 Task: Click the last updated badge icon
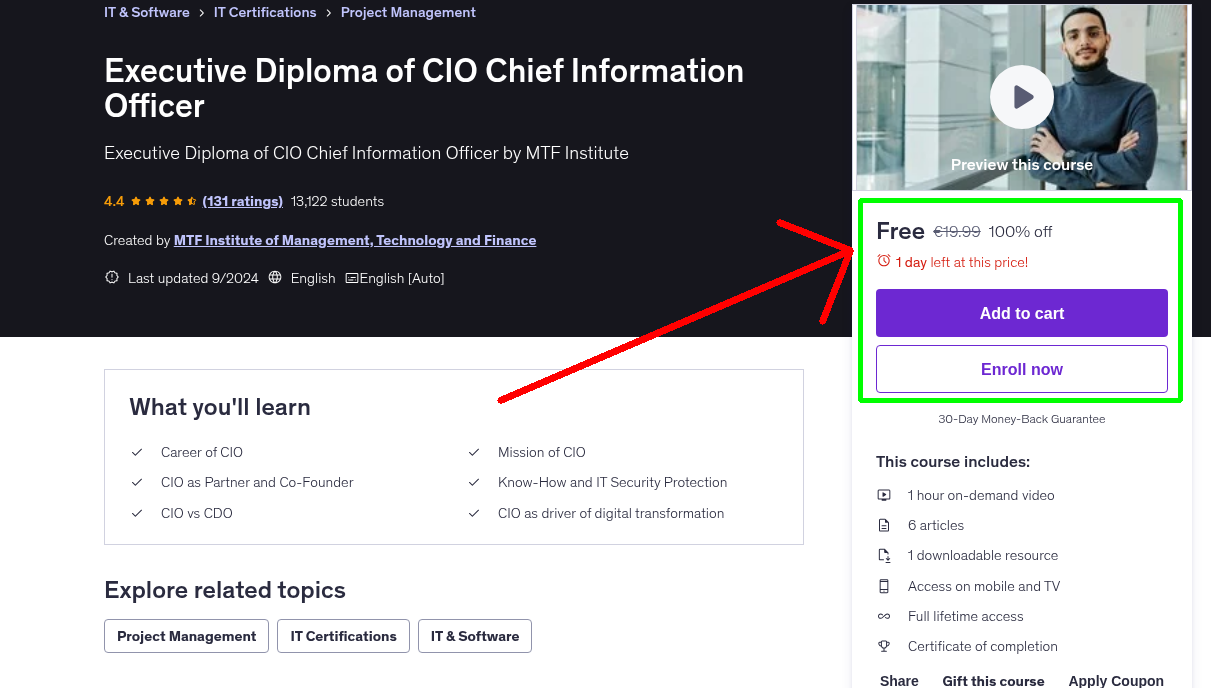tap(112, 278)
